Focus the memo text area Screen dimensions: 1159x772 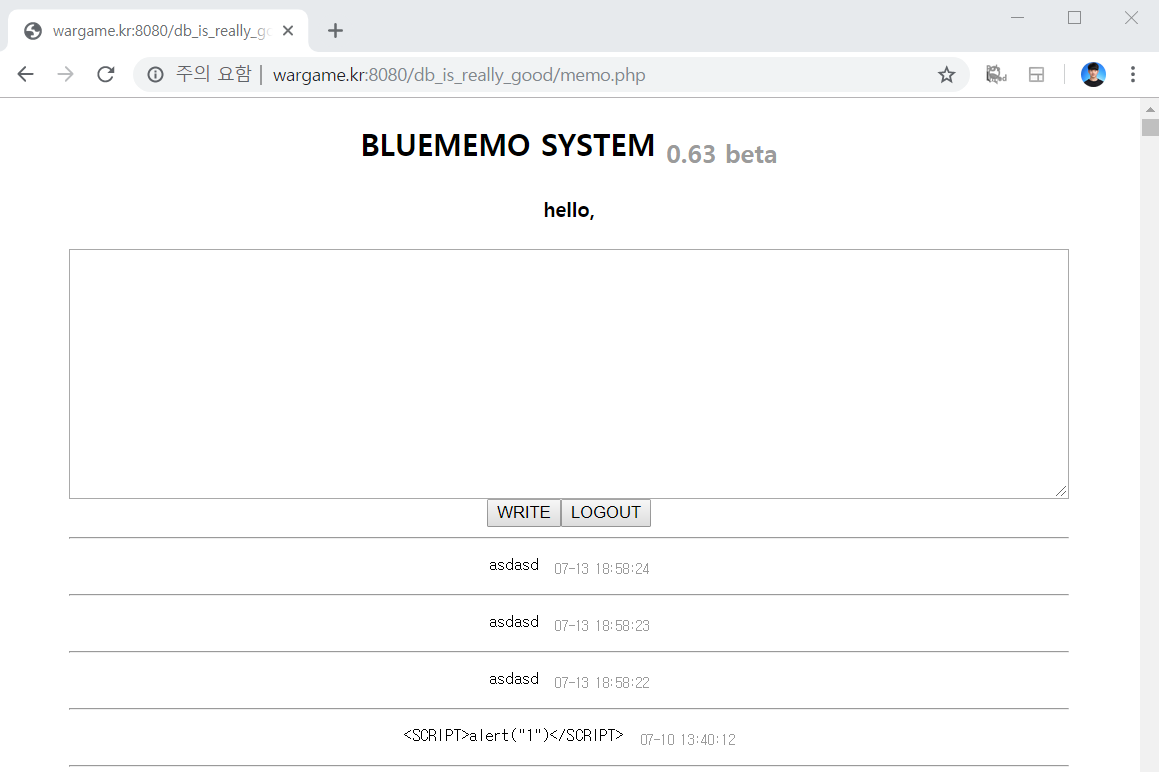(568, 373)
